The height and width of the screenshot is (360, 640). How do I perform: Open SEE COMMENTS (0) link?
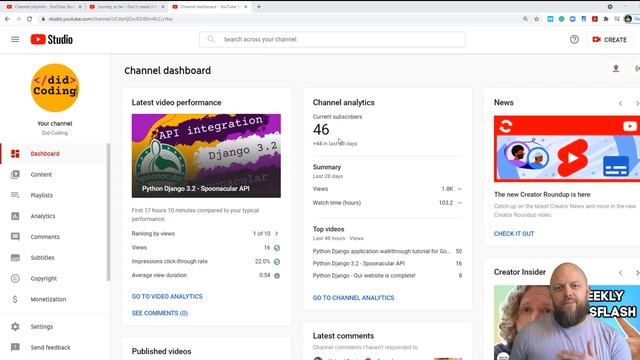(160, 313)
